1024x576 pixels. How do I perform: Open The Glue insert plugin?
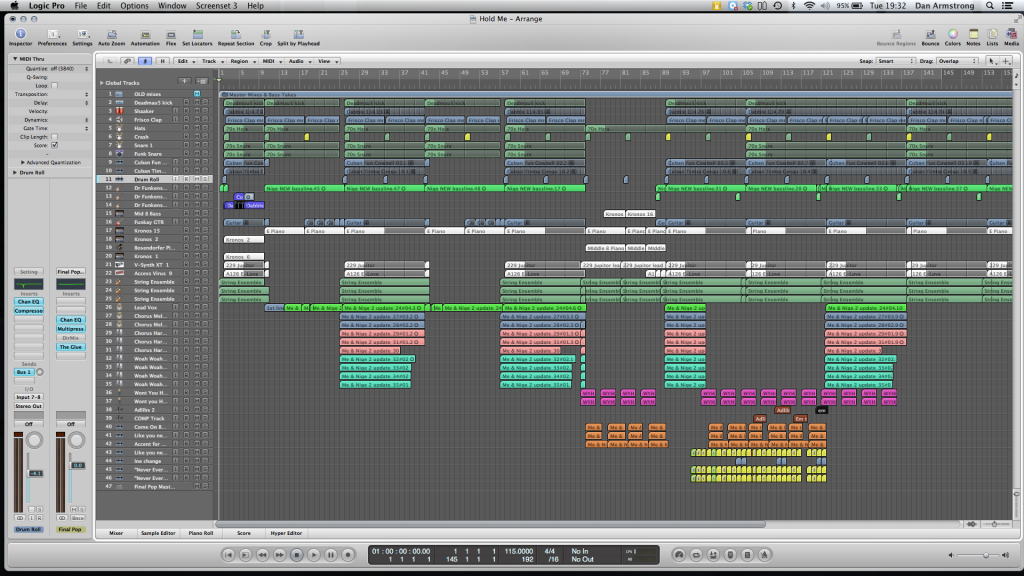coord(71,347)
